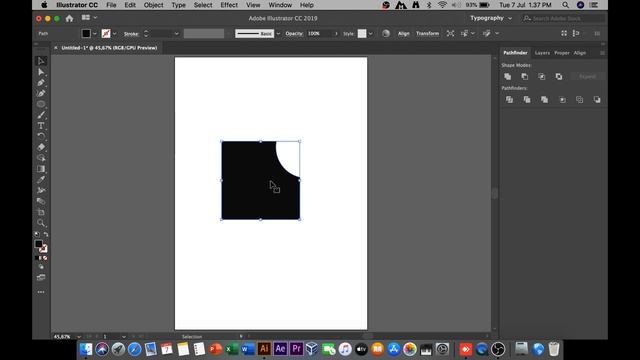This screenshot has height=360, width=640.
Task: Click the Align button in control bar
Action: [x=404, y=33]
